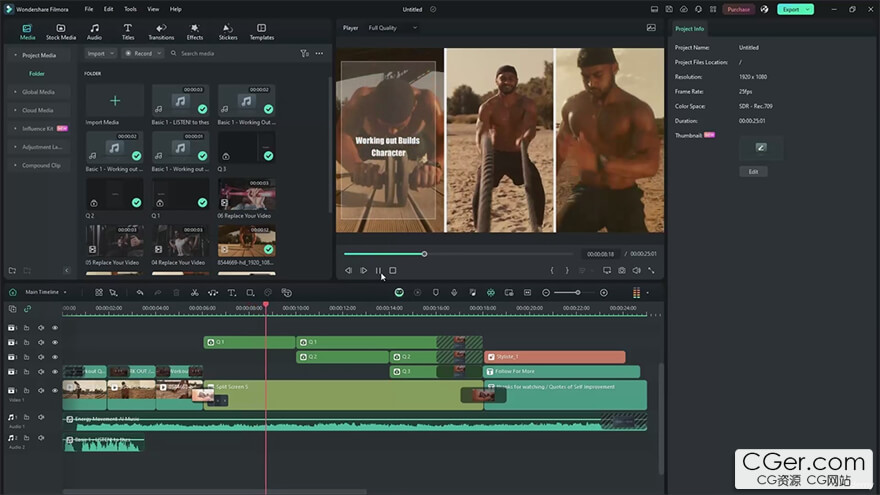Toggle the timeline link icon
Viewport: 880px width, 495px height.
coord(27,309)
